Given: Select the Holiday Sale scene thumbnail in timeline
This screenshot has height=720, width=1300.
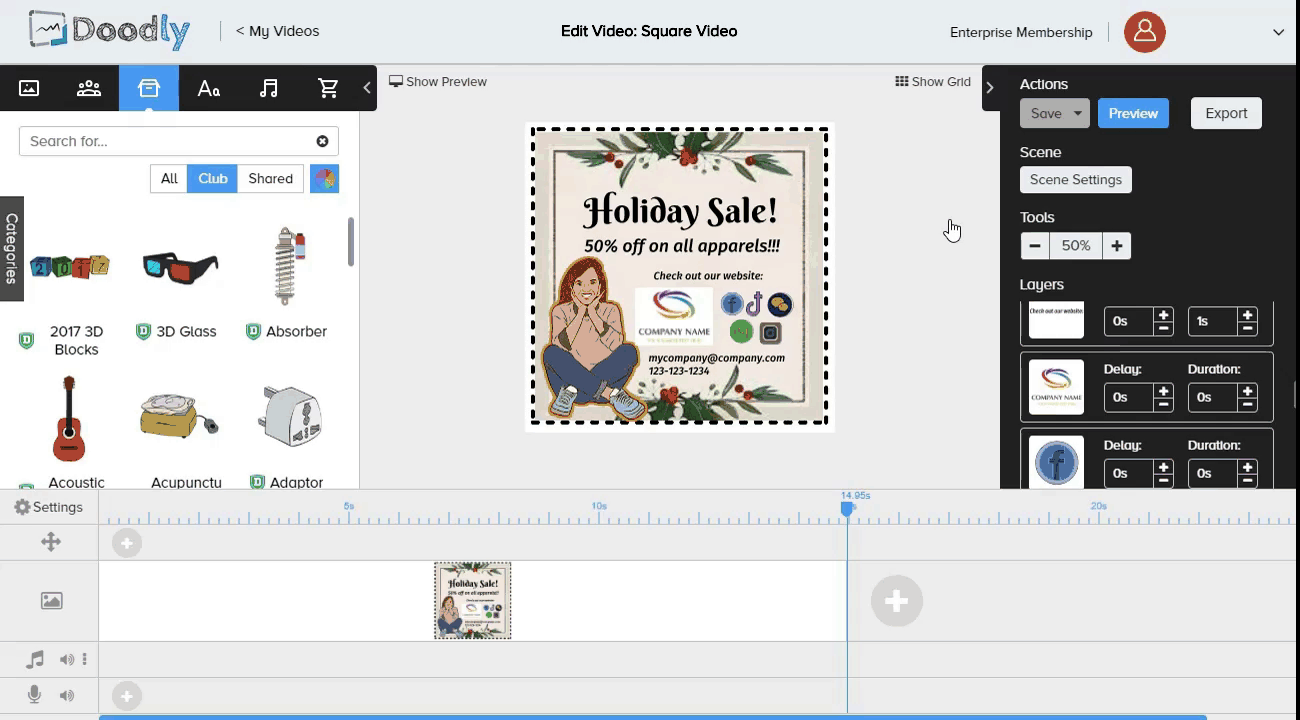Looking at the screenshot, I should (x=472, y=600).
